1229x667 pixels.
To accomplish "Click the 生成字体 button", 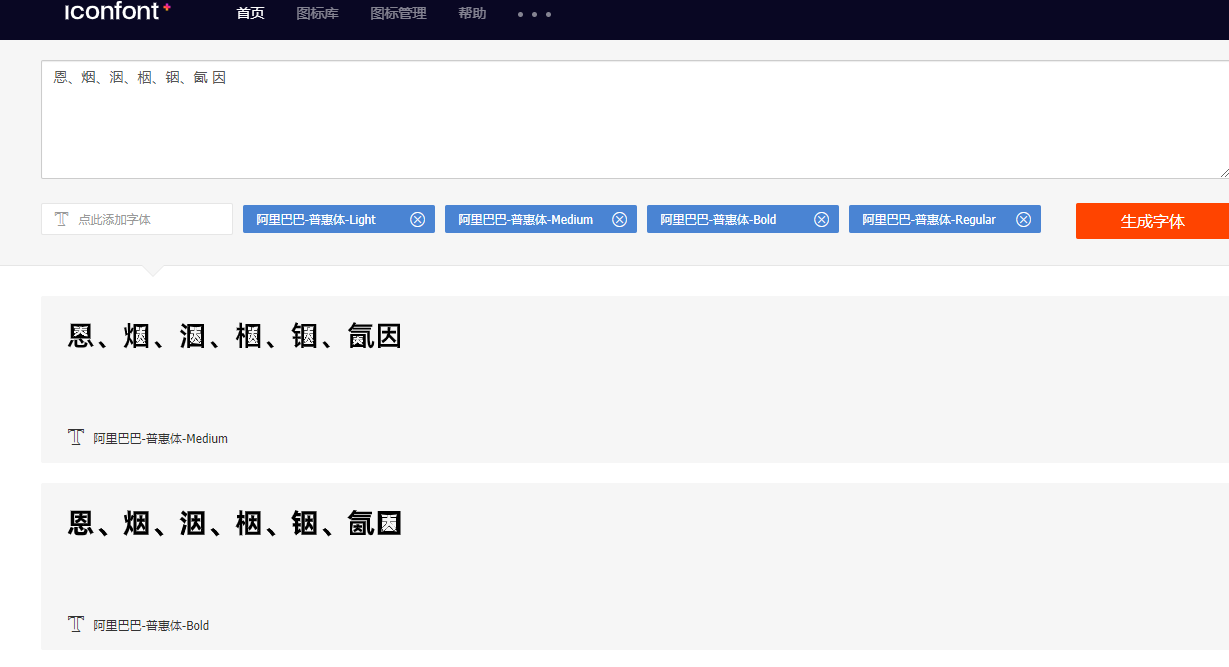I will 1151,220.
